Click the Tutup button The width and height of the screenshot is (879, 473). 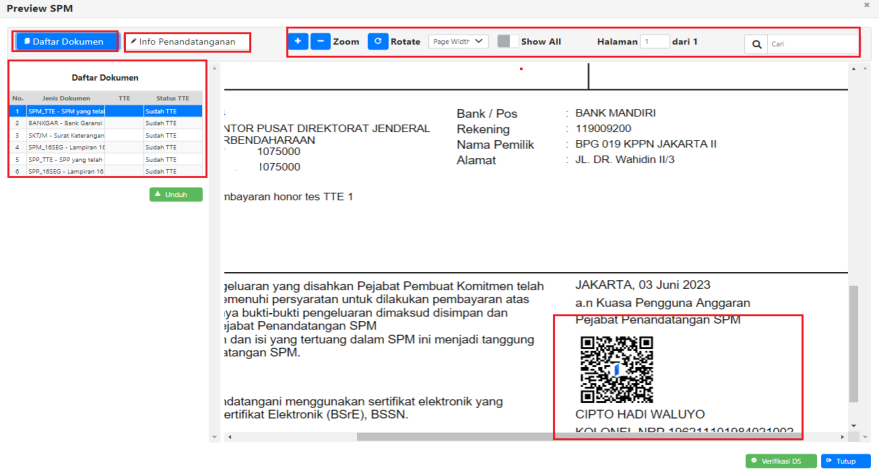tap(845, 461)
